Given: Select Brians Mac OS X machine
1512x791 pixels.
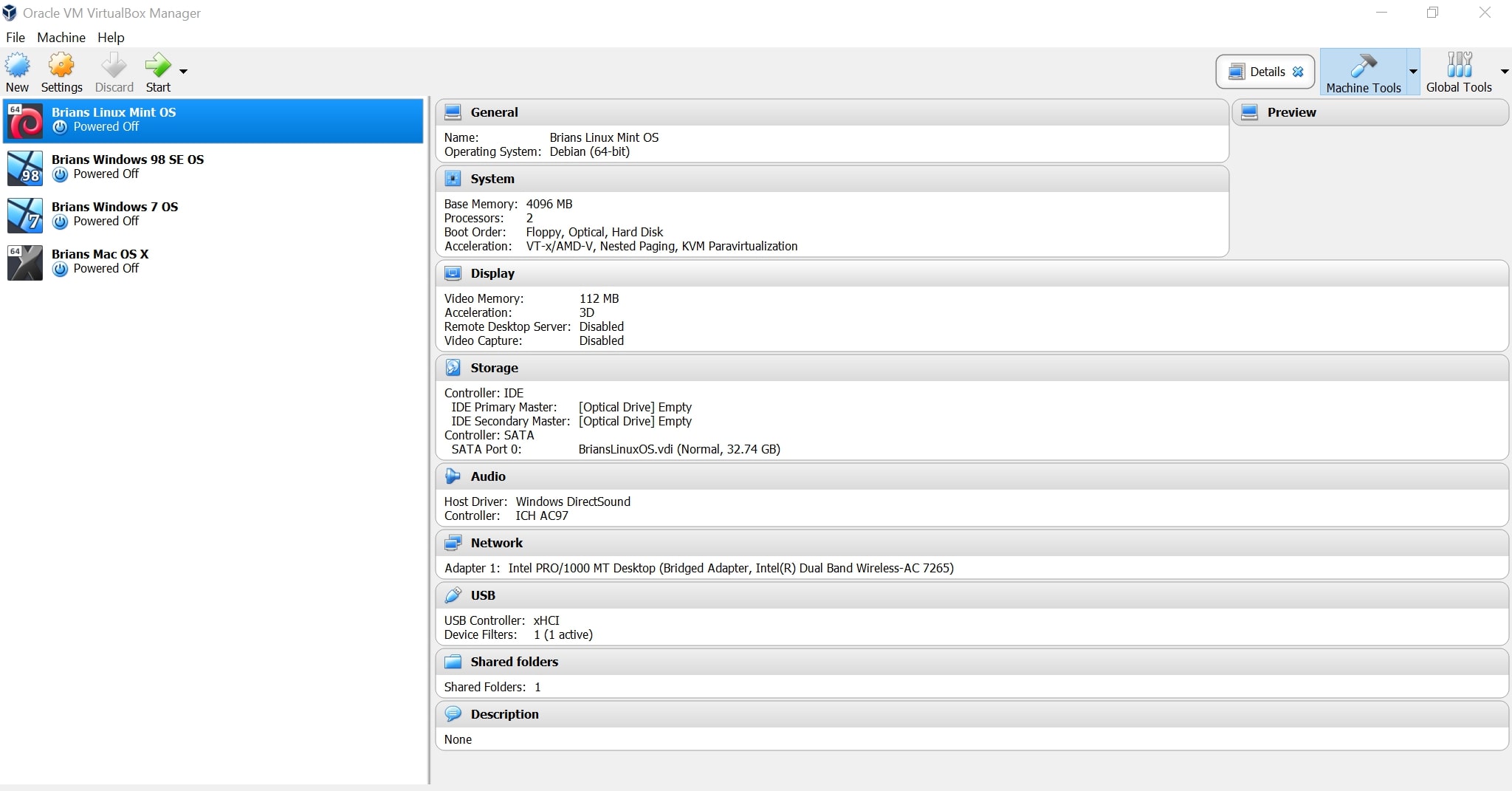Looking at the screenshot, I should click(x=213, y=261).
